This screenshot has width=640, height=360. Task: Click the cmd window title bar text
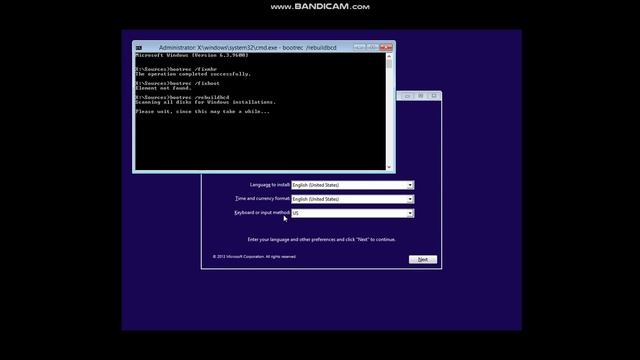click(x=247, y=48)
